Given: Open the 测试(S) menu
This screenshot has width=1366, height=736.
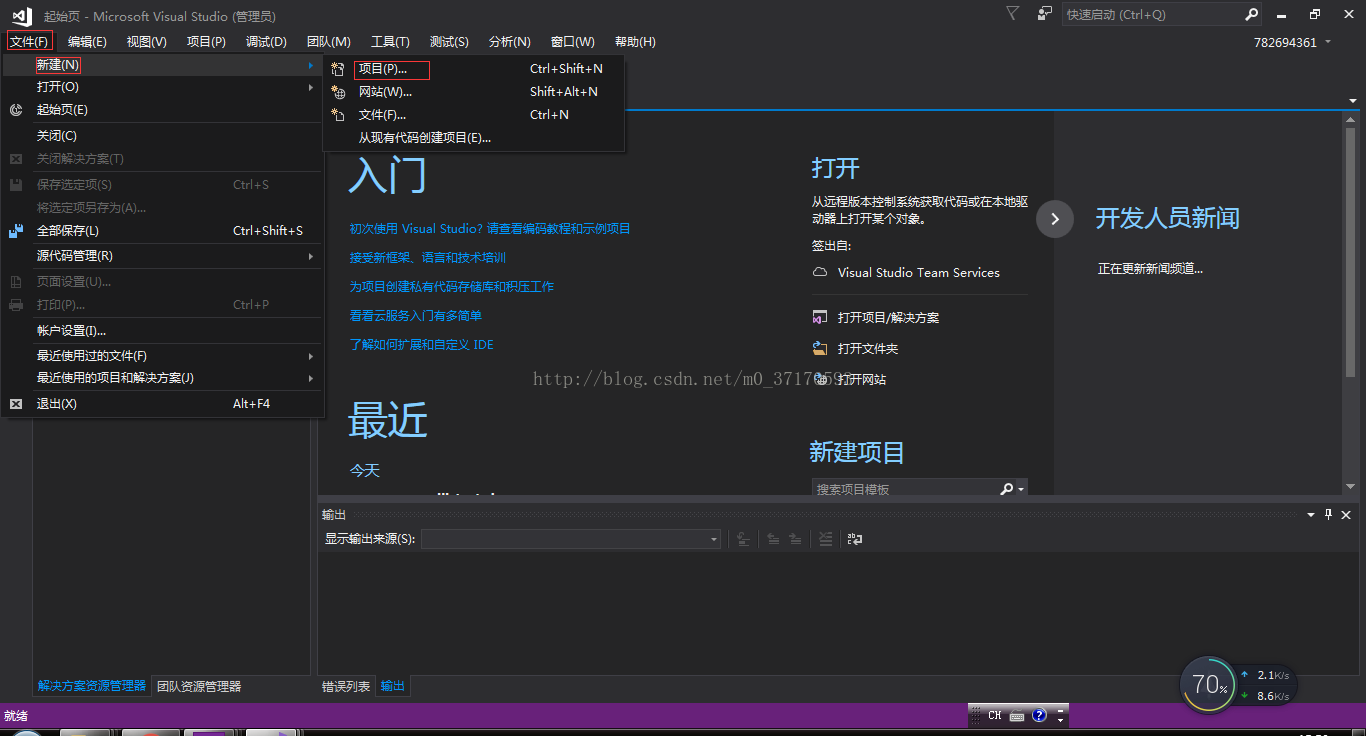Looking at the screenshot, I should tap(449, 42).
